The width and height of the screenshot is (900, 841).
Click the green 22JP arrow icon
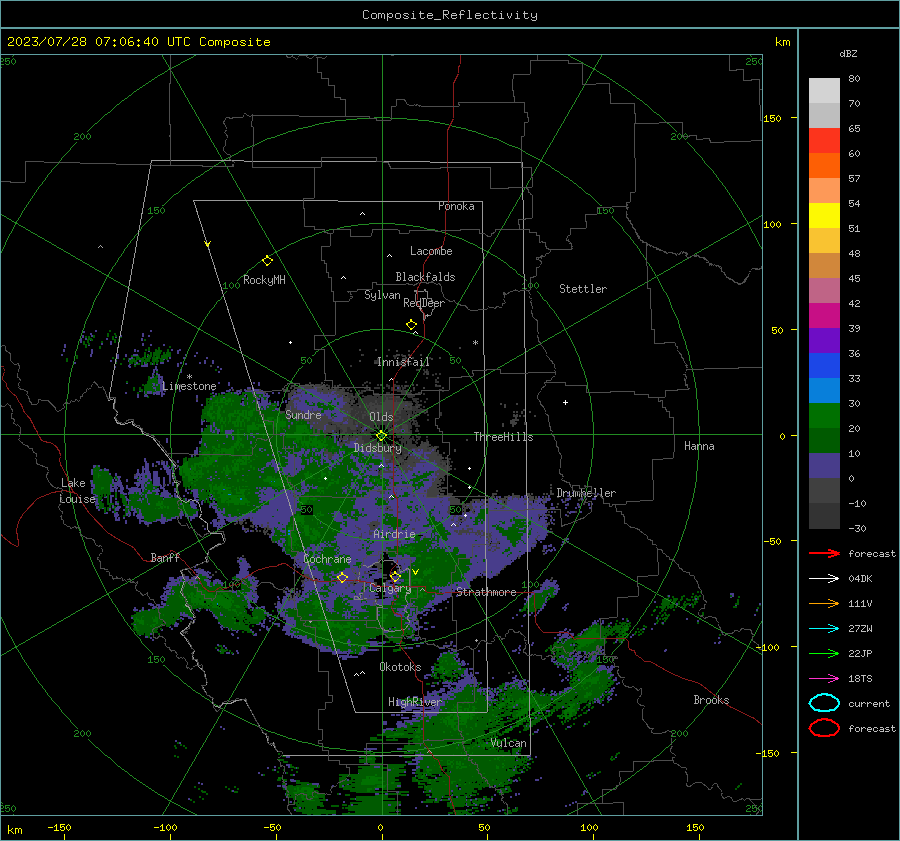(824, 653)
